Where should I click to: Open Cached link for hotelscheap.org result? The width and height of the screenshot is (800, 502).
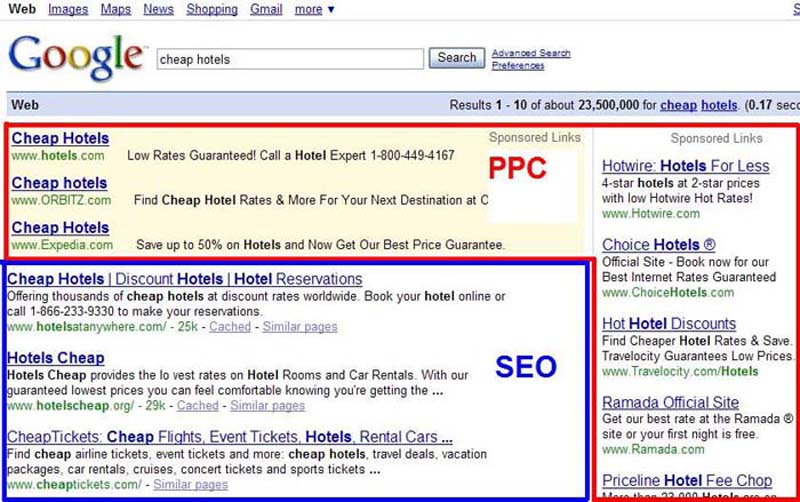coord(197,406)
